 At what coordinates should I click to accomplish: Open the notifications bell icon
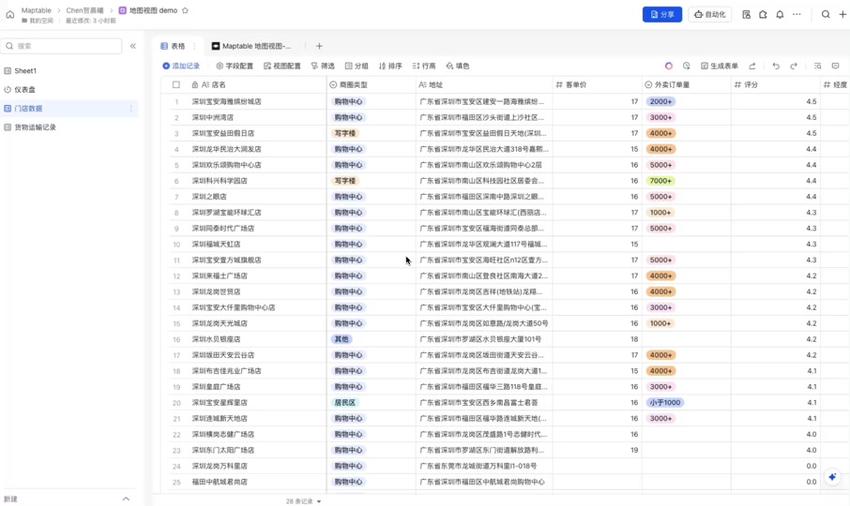780,15
